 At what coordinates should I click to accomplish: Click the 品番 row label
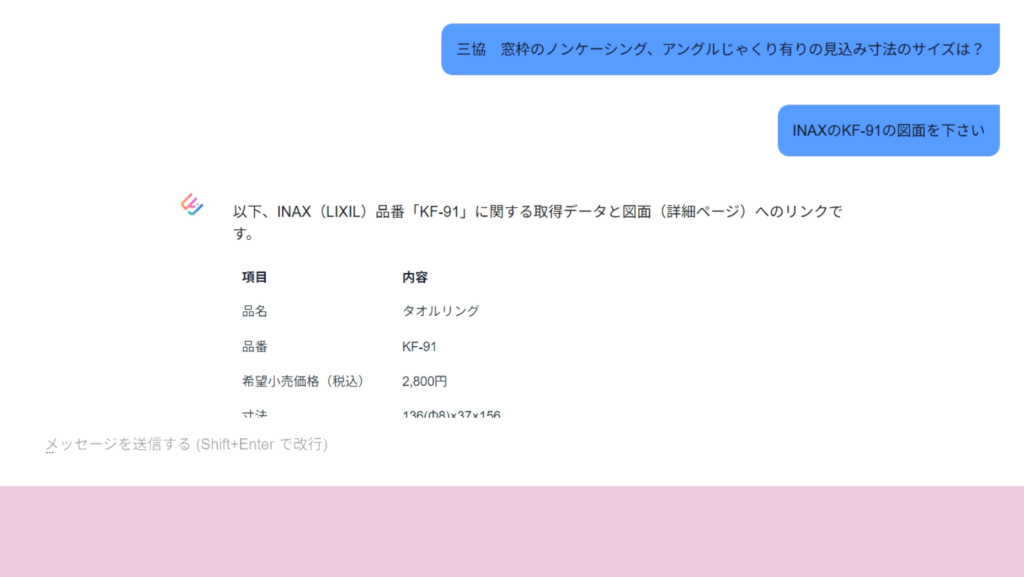(254, 346)
